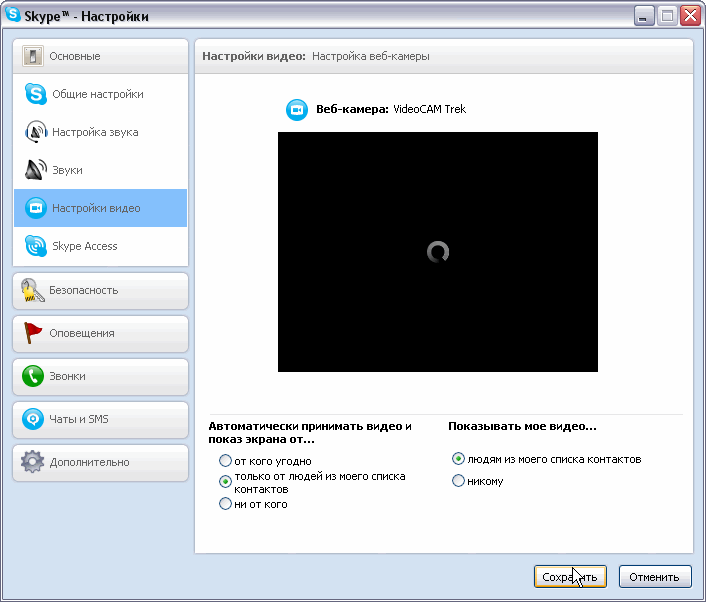Select 'только от людей из моего списка' option
706x602 pixels.
[225, 482]
